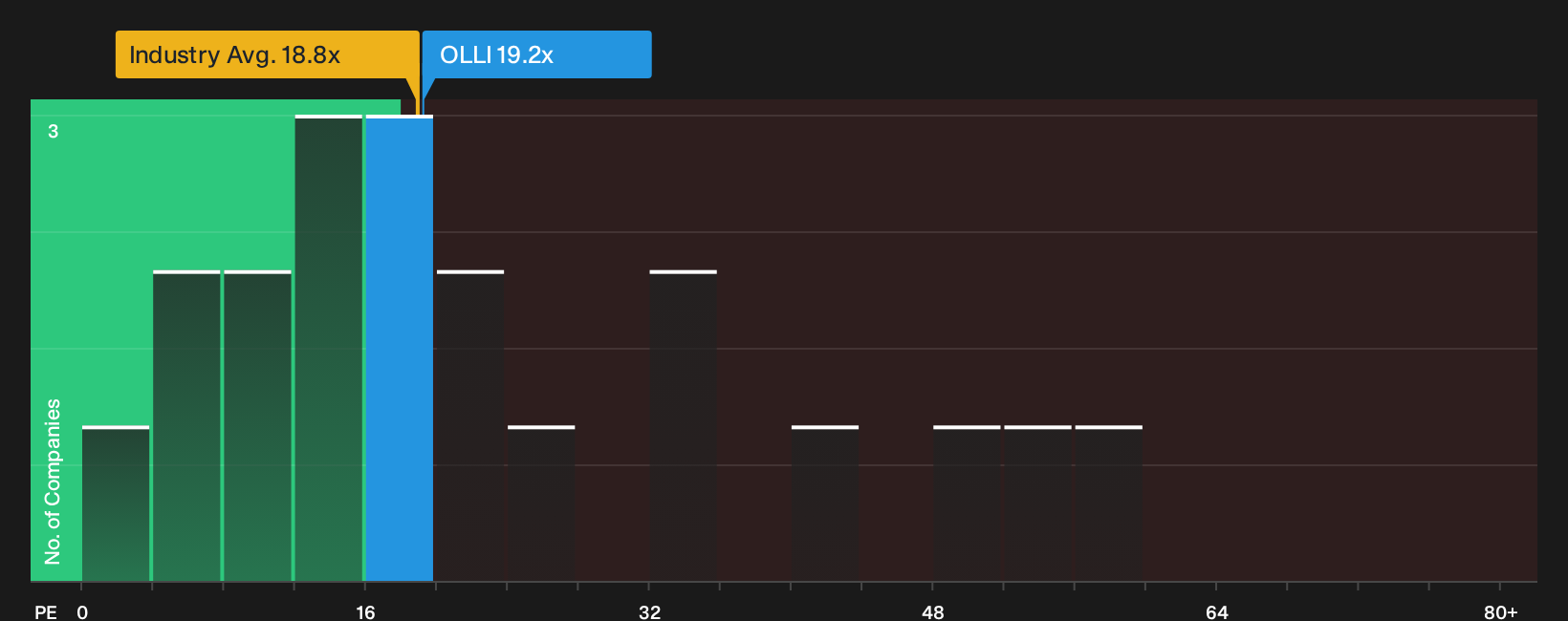The image size is (1568, 621).
Task: Click the x-axis label 32
Action: [649, 611]
